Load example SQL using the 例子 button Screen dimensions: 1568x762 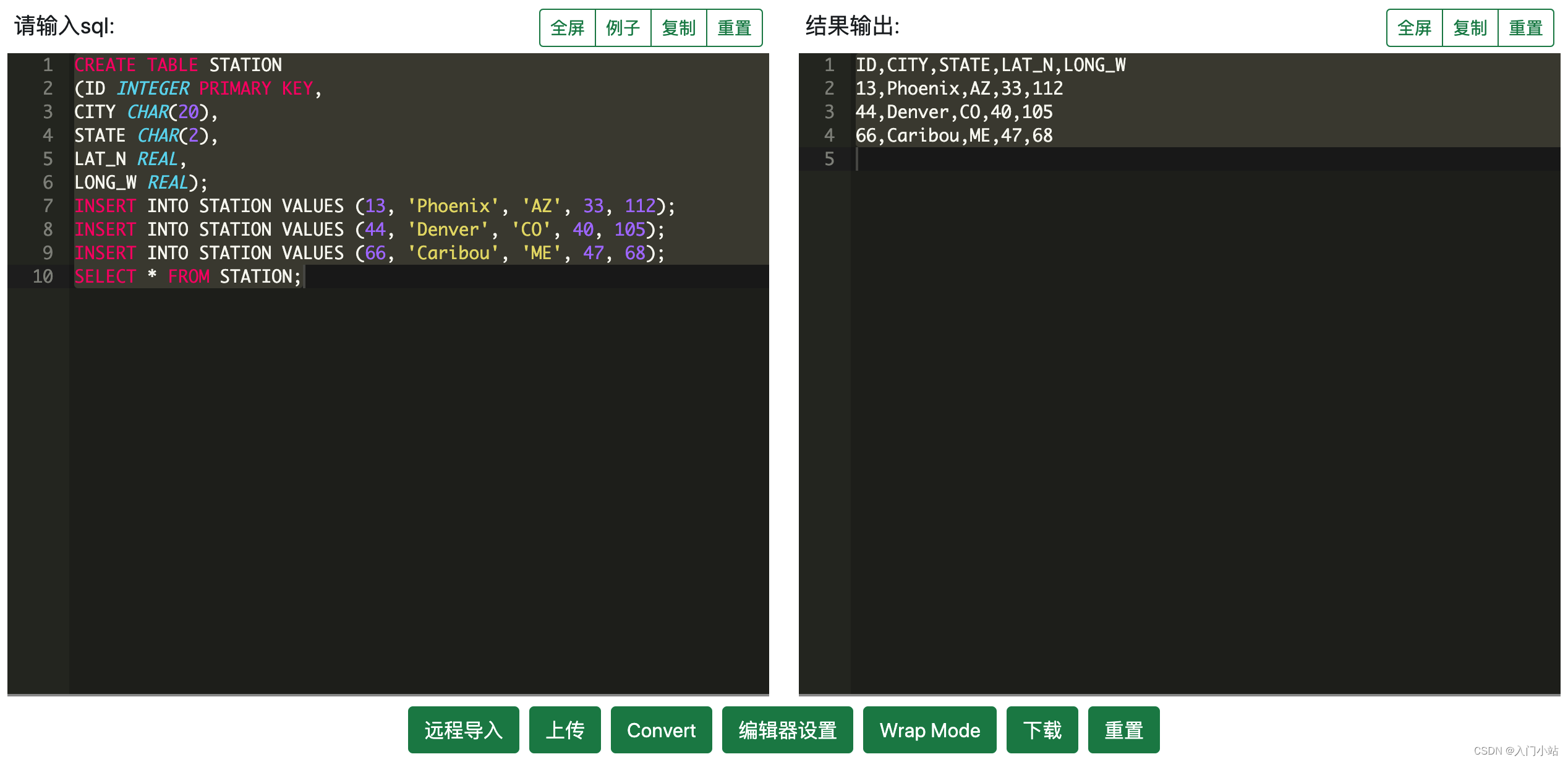coord(623,27)
